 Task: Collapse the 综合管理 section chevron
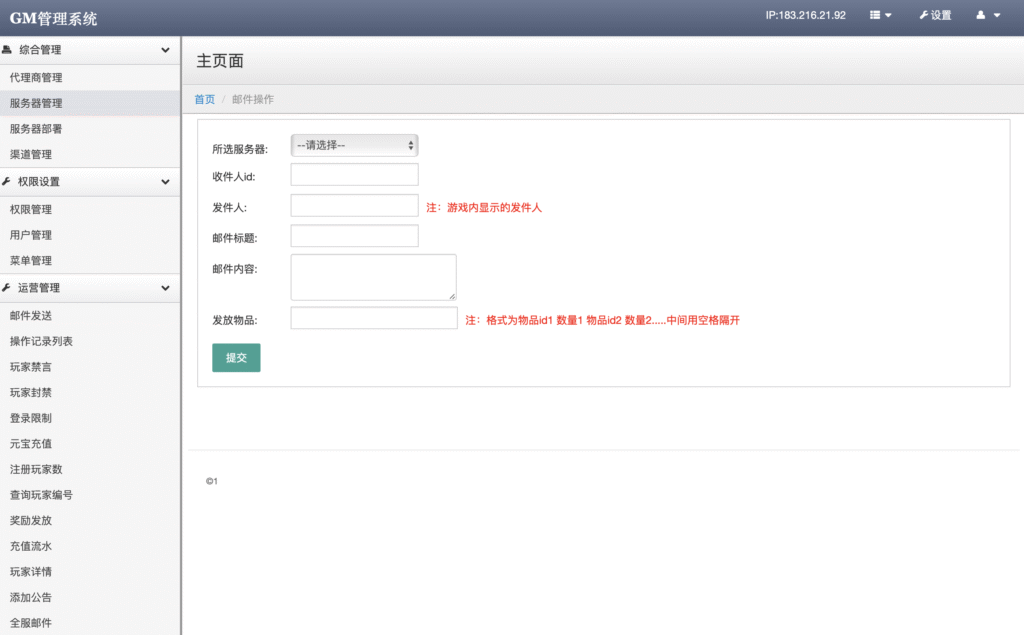[x=167, y=49]
